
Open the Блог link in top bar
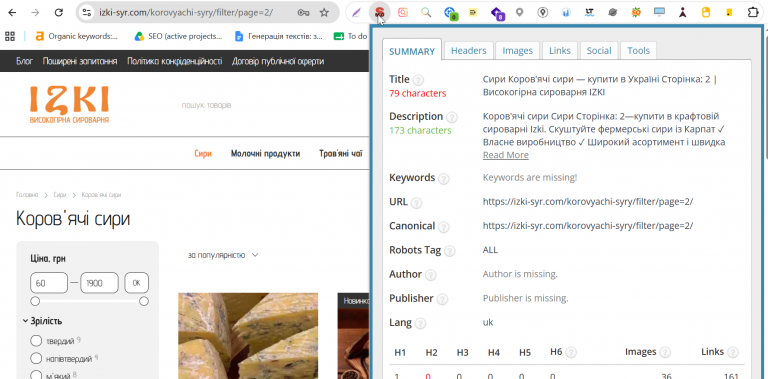point(24,62)
